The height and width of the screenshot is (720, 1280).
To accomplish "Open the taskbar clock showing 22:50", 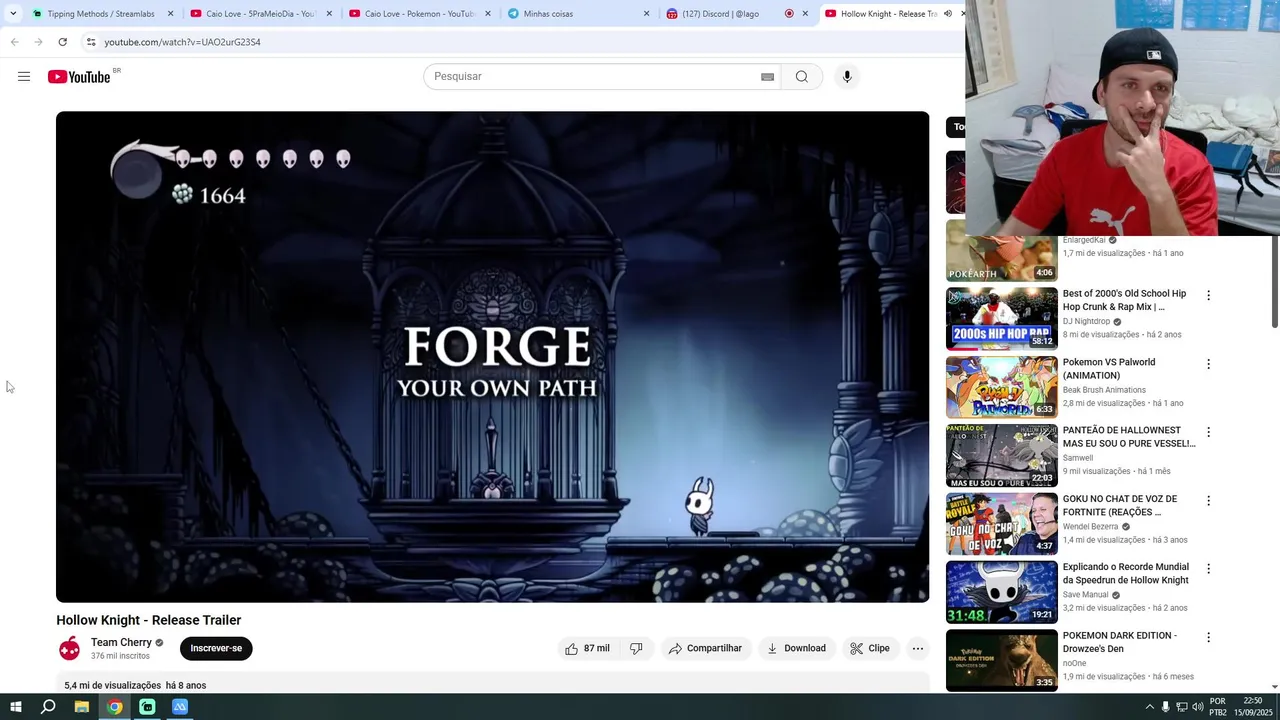I will point(1252,707).
